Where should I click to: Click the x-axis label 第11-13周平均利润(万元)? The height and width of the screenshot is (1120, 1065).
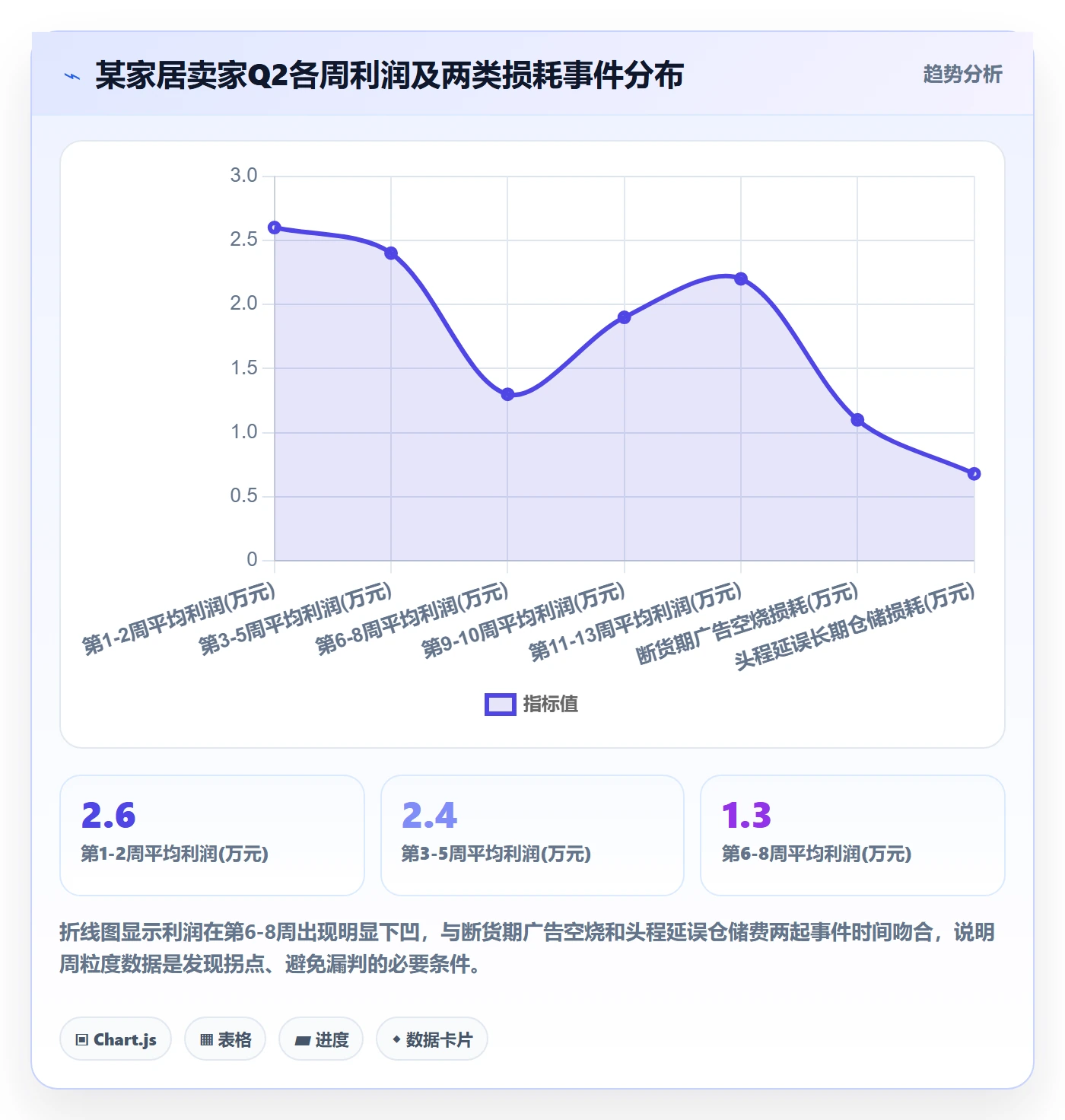pyautogui.click(x=635, y=622)
